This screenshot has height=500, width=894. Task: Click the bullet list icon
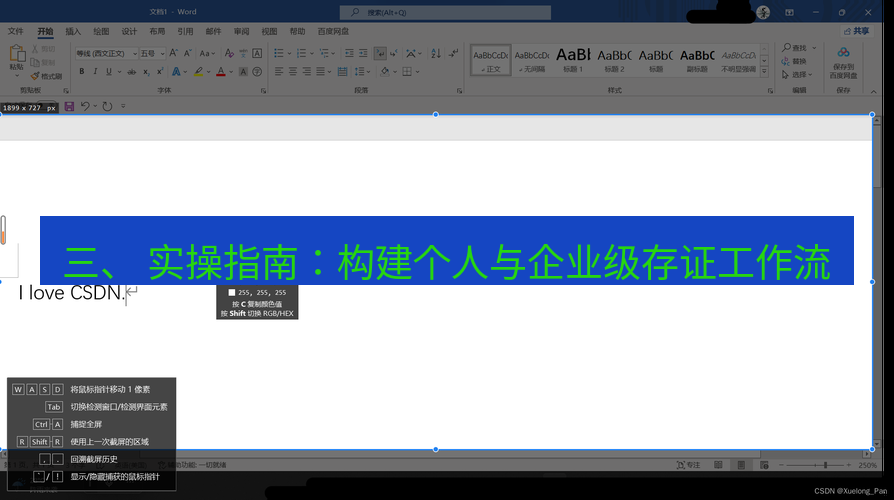pyautogui.click(x=279, y=53)
